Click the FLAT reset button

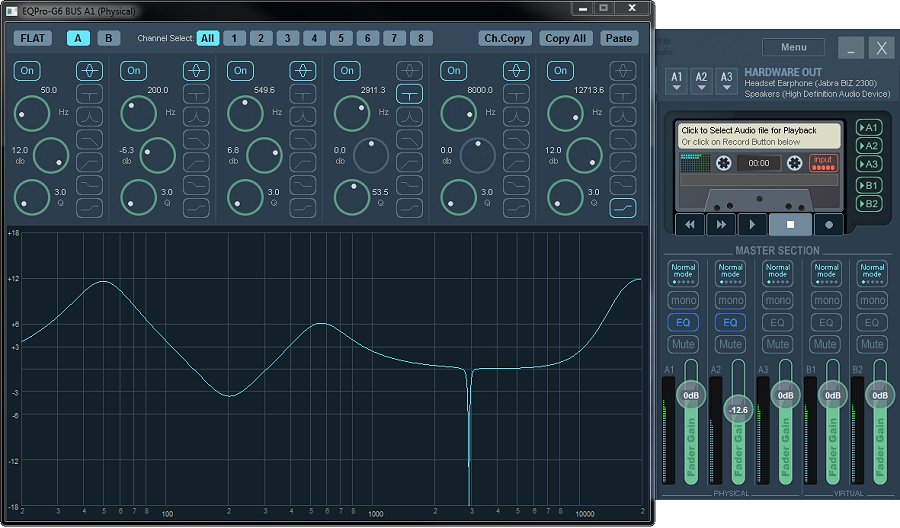coord(34,38)
